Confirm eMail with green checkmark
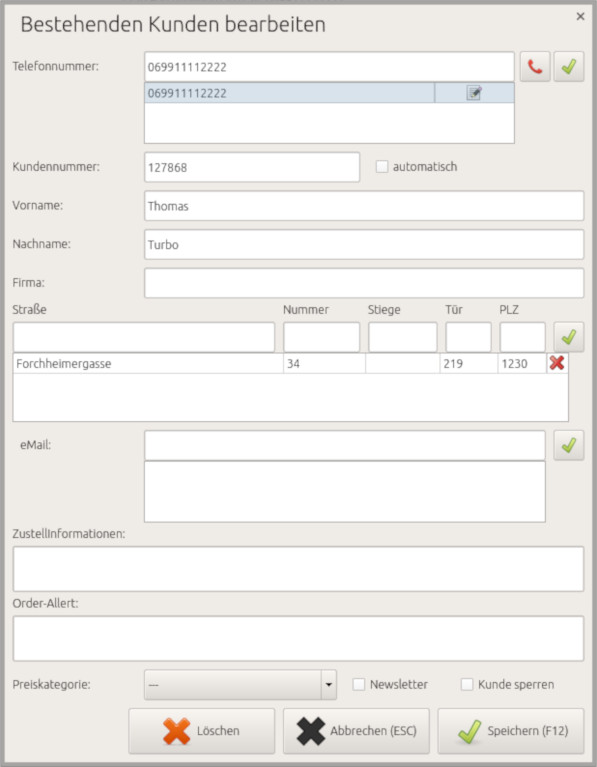Screen dimensions: 597x767 pos(569,445)
